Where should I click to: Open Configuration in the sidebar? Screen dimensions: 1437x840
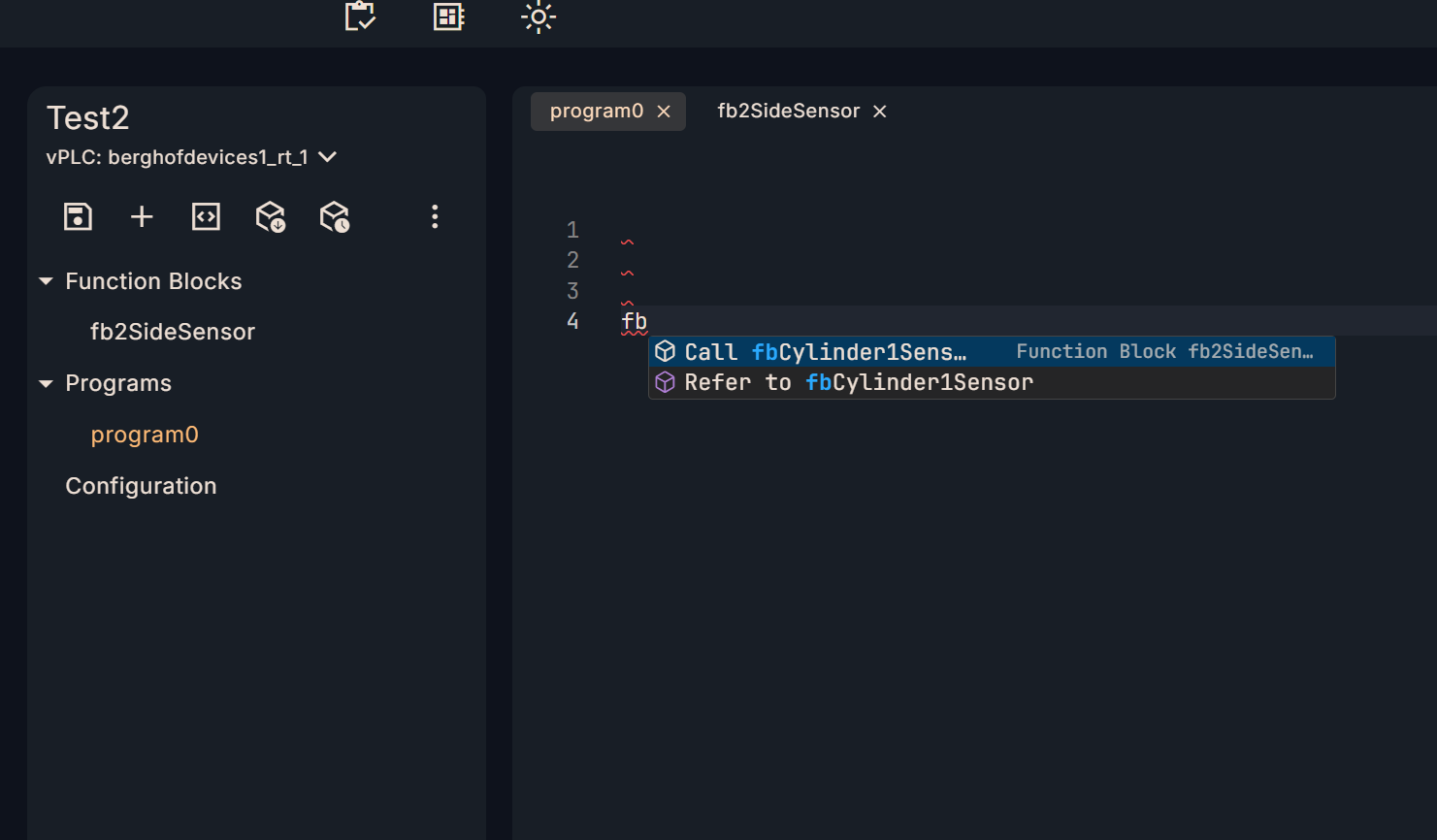[x=141, y=486]
